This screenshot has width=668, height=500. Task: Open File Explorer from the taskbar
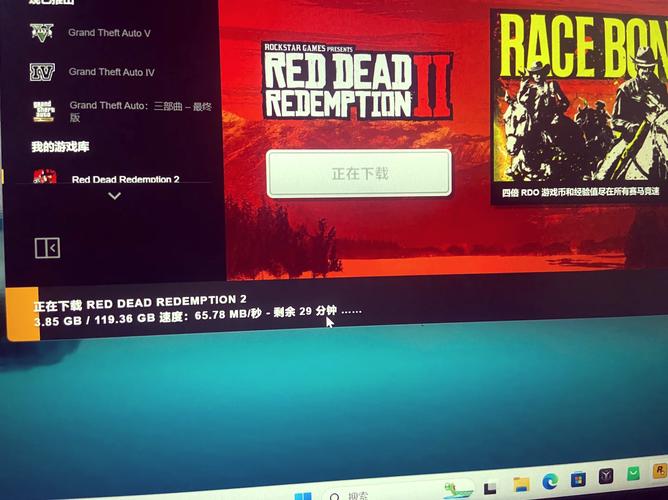coord(521,485)
